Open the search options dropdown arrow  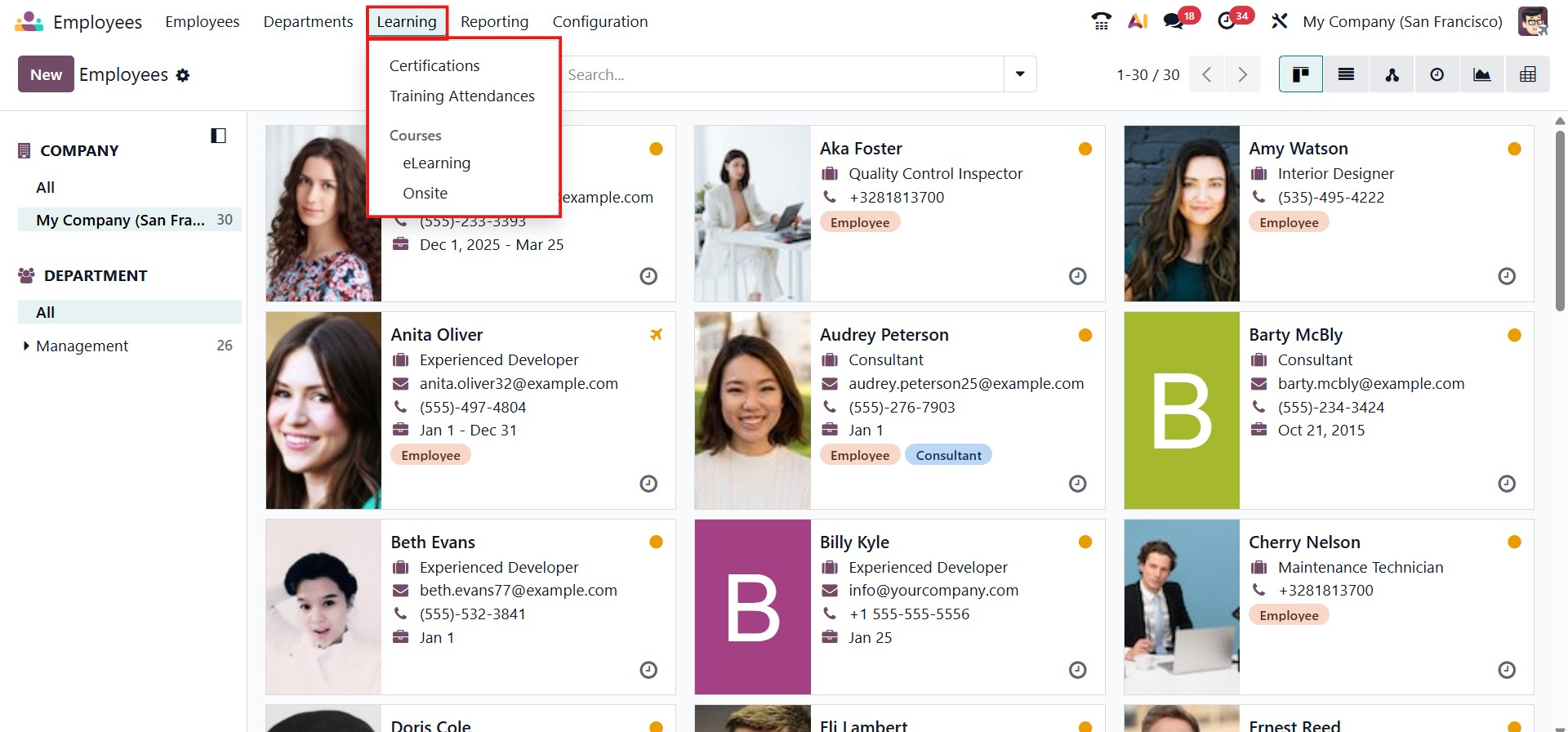pos(1020,74)
